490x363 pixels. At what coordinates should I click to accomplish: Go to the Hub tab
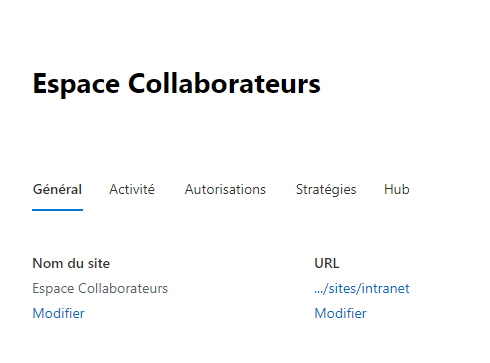[397, 189]
